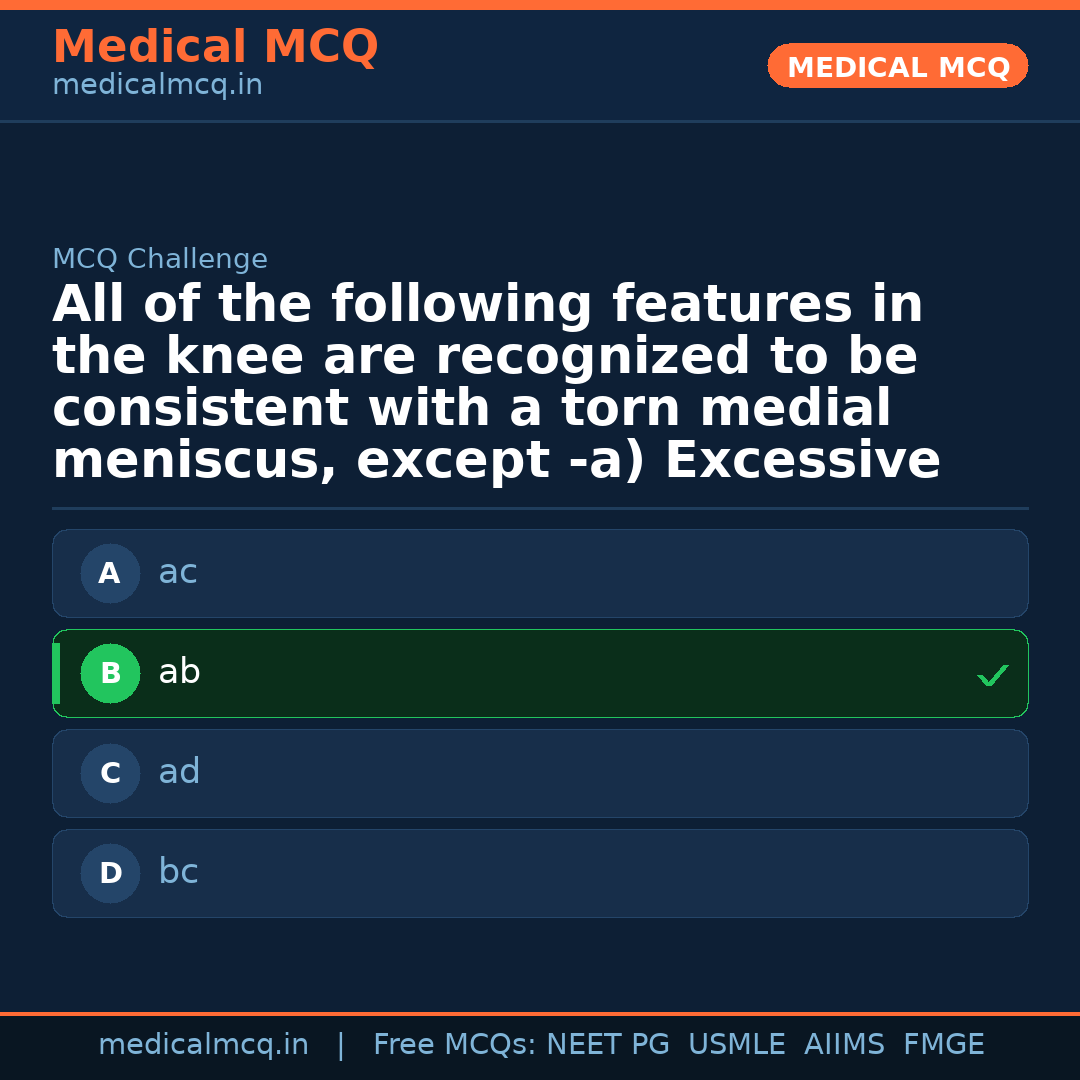Select answer option D labeled bc

click(x=540, y=873)
